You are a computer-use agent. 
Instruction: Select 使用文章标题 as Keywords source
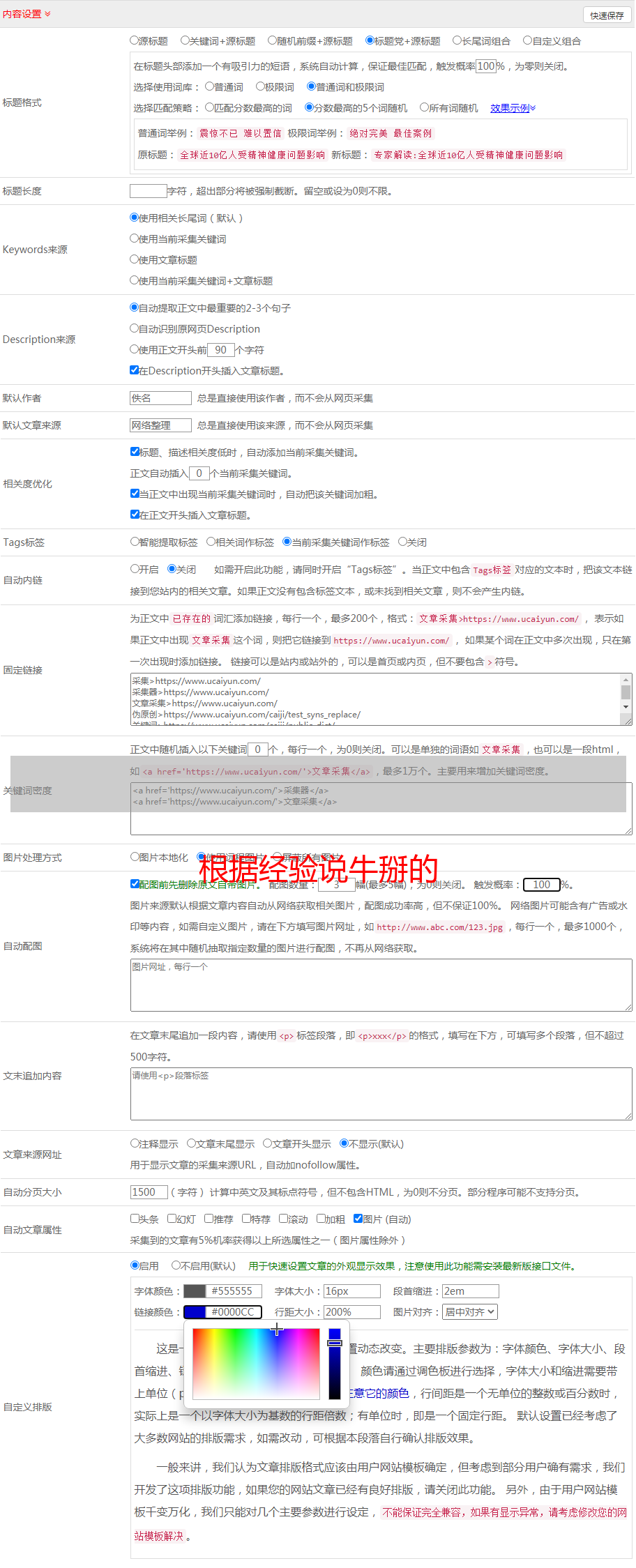click(x=135, y=259)
